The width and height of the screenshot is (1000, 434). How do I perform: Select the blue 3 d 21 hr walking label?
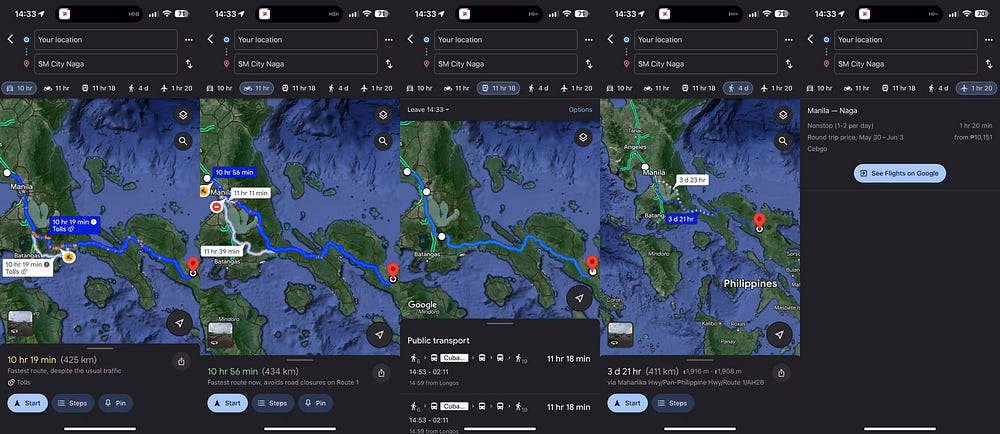(682, 219)
